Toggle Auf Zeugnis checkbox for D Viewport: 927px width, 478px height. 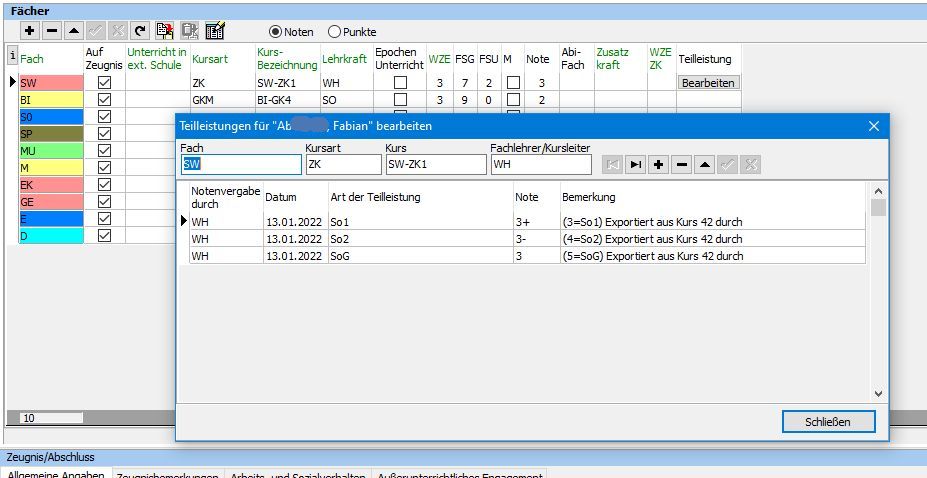coord(104,235)
